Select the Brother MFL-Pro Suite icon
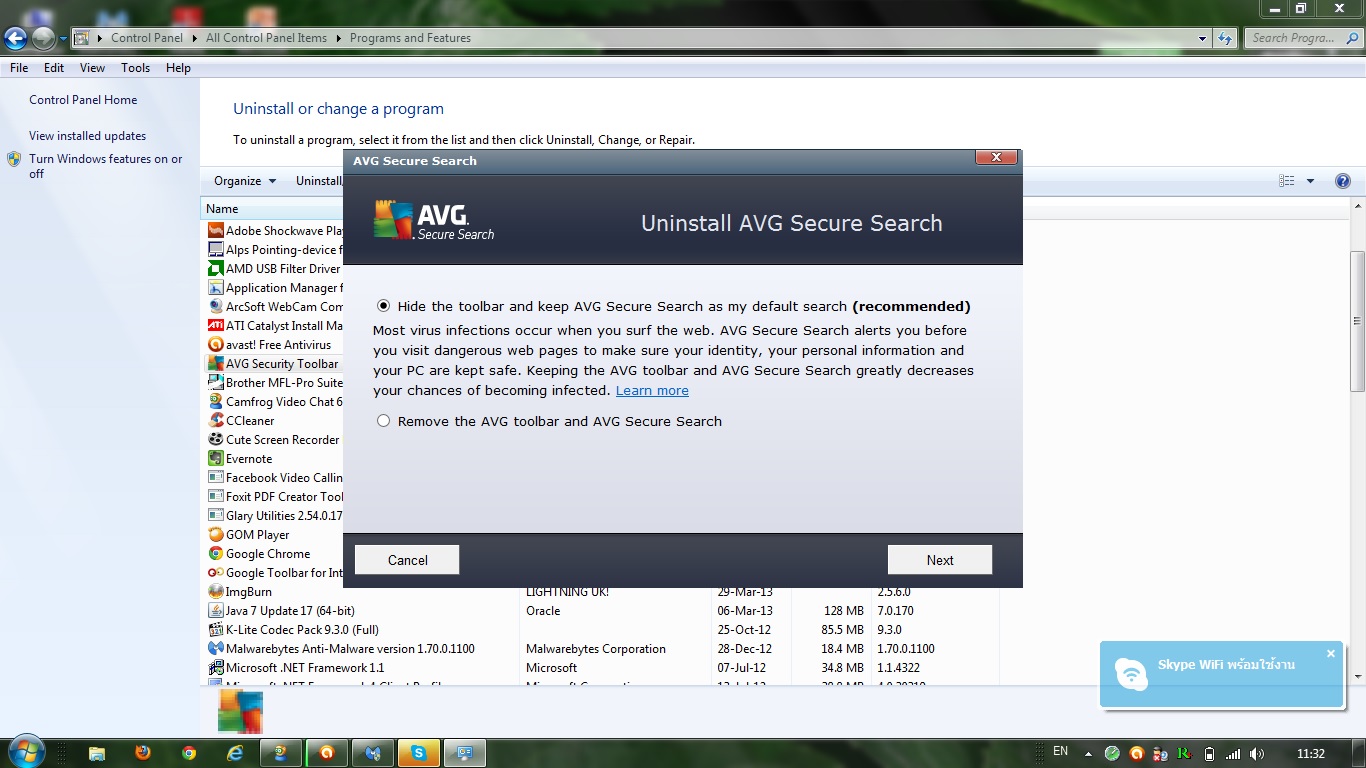Viewport: 1366px width, 768px height. click(x=216, y=383)
